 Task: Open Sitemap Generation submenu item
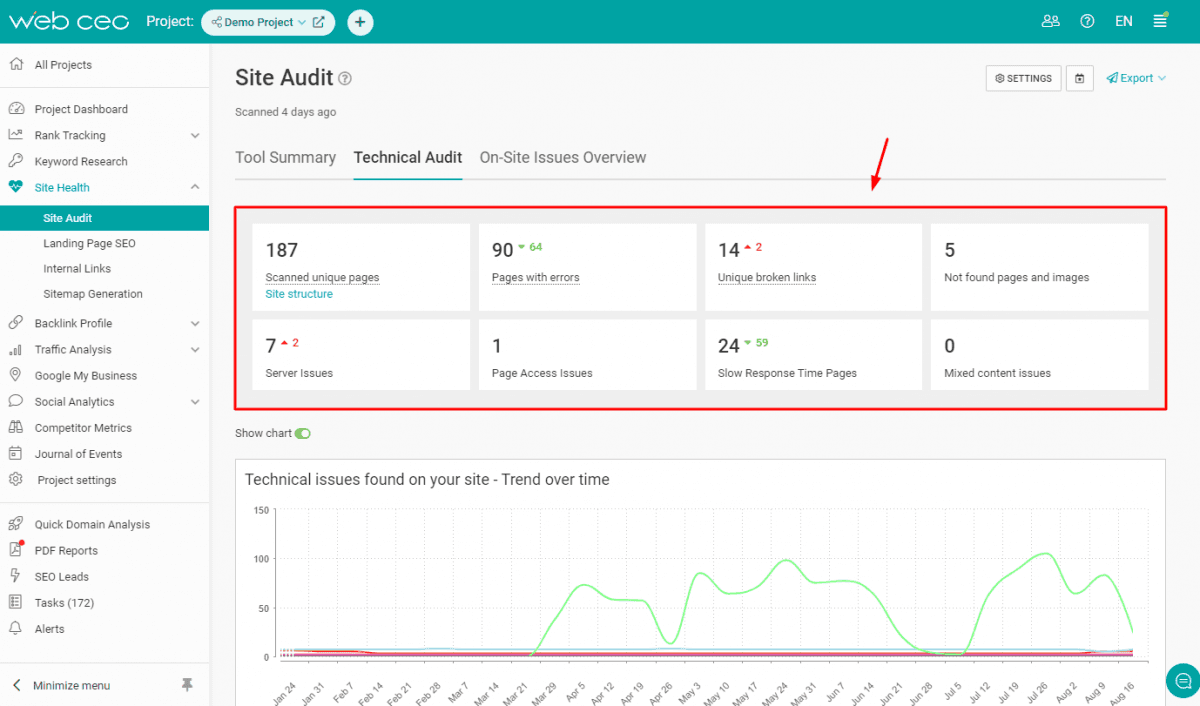(93, 294)
